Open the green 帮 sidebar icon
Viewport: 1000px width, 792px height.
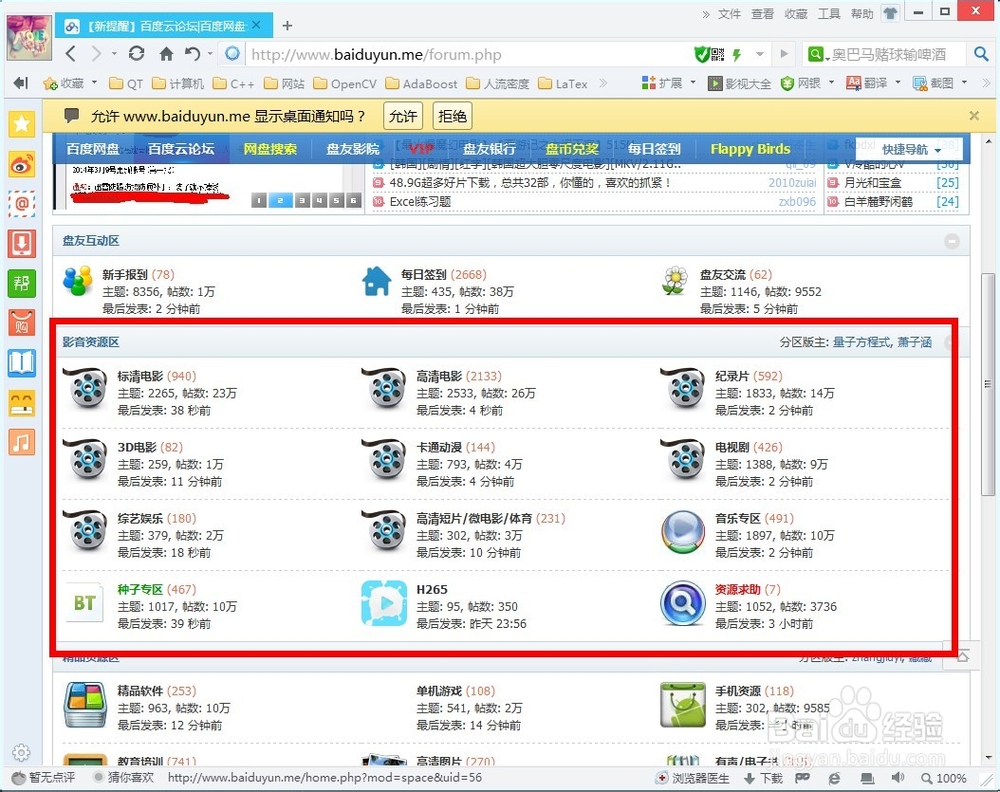point(22,283)
